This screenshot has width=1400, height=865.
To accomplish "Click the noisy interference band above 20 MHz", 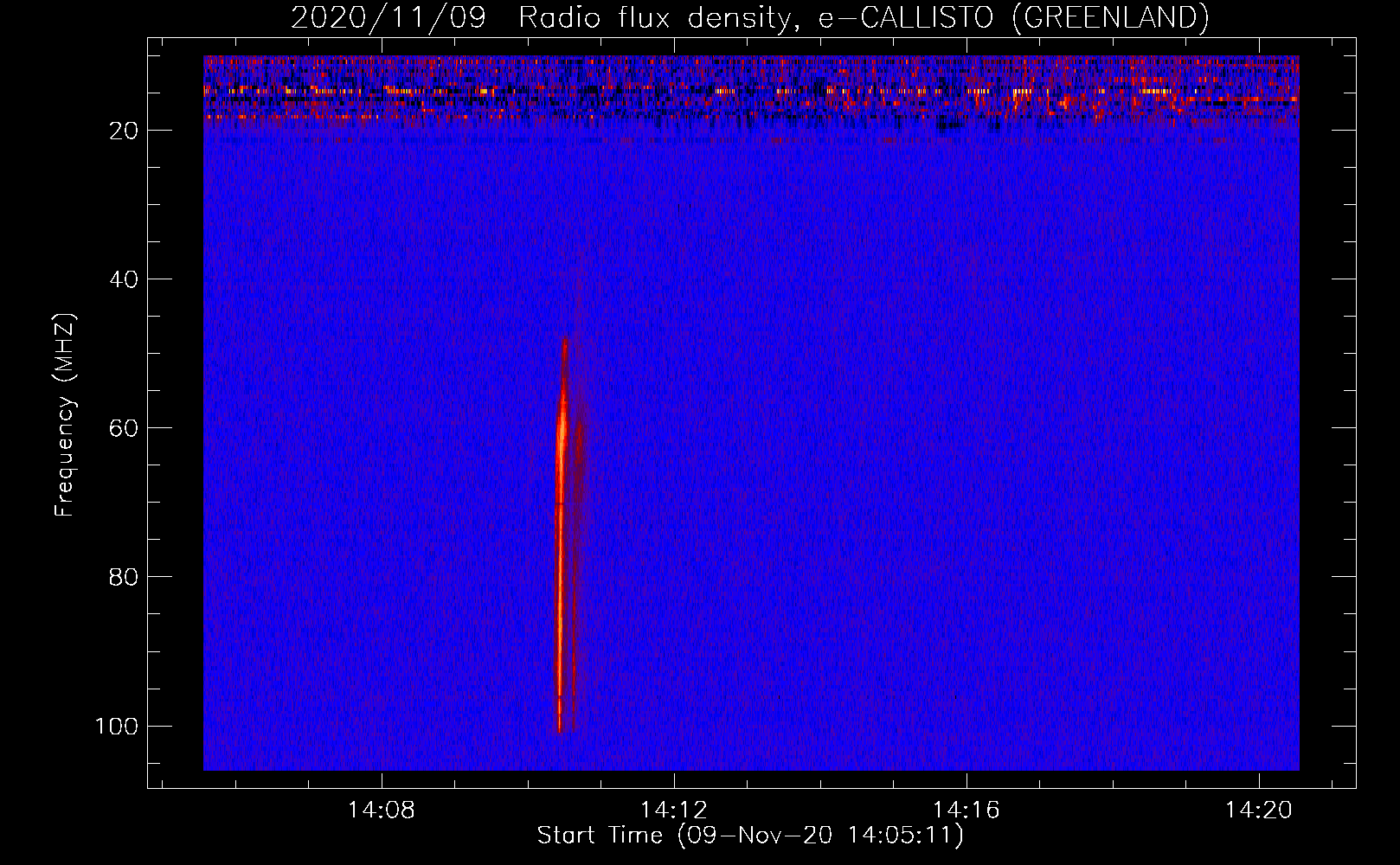I will pyautogui.click(x=751, y=91).
